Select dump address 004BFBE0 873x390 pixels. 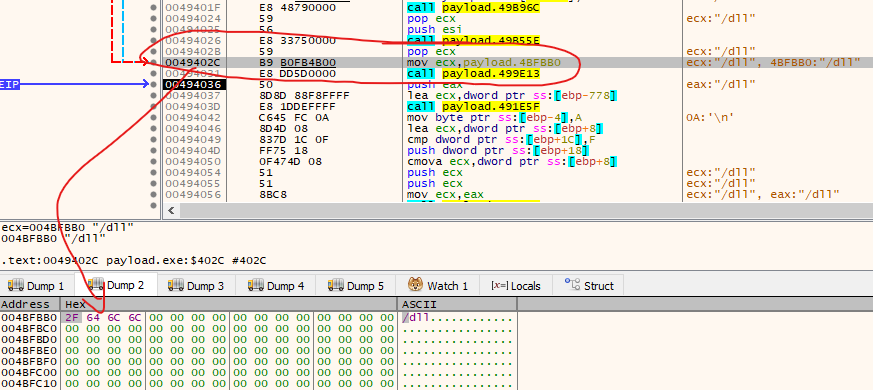pyautogui.click(x=29, y=350)
